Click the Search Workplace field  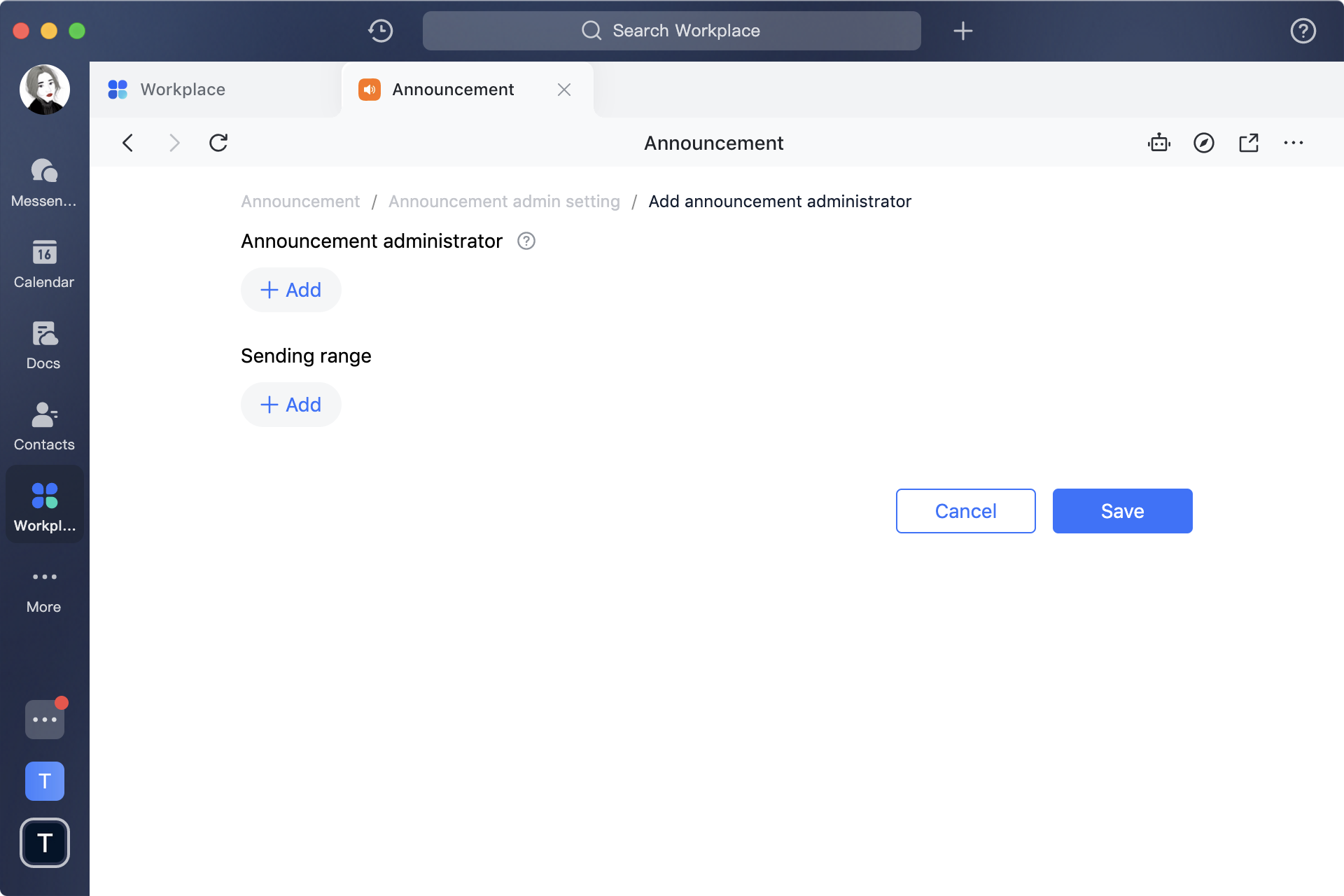coord(672,31)
